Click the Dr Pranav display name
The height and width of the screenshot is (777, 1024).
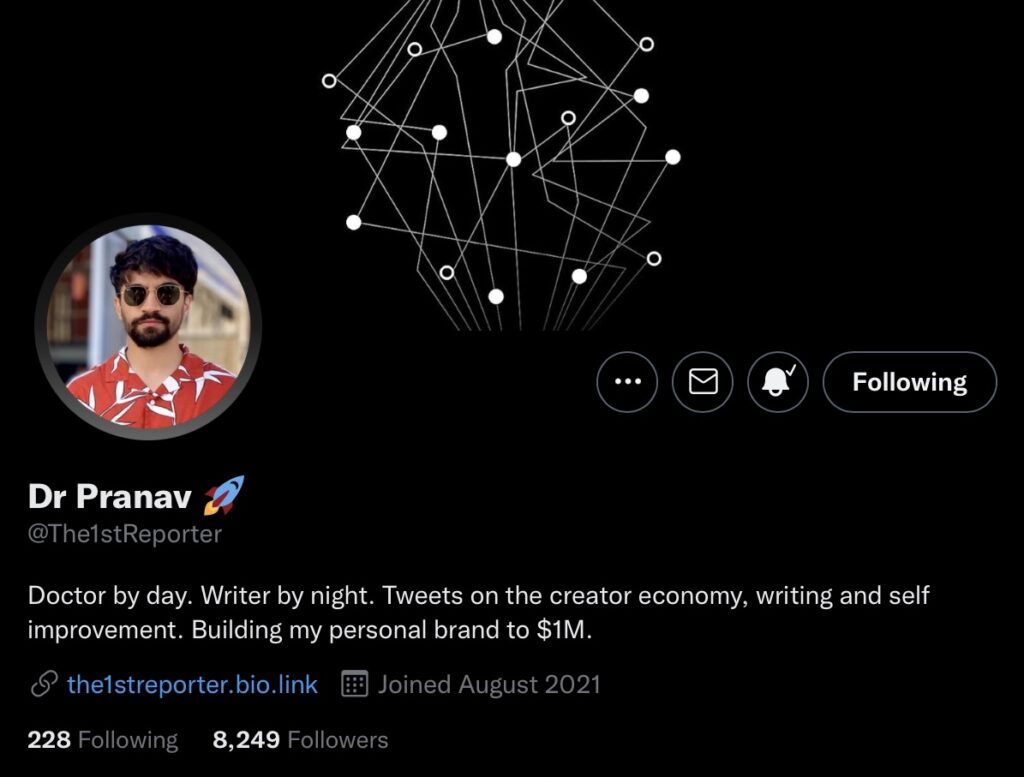pyautogui.click(x=110, y=495)
